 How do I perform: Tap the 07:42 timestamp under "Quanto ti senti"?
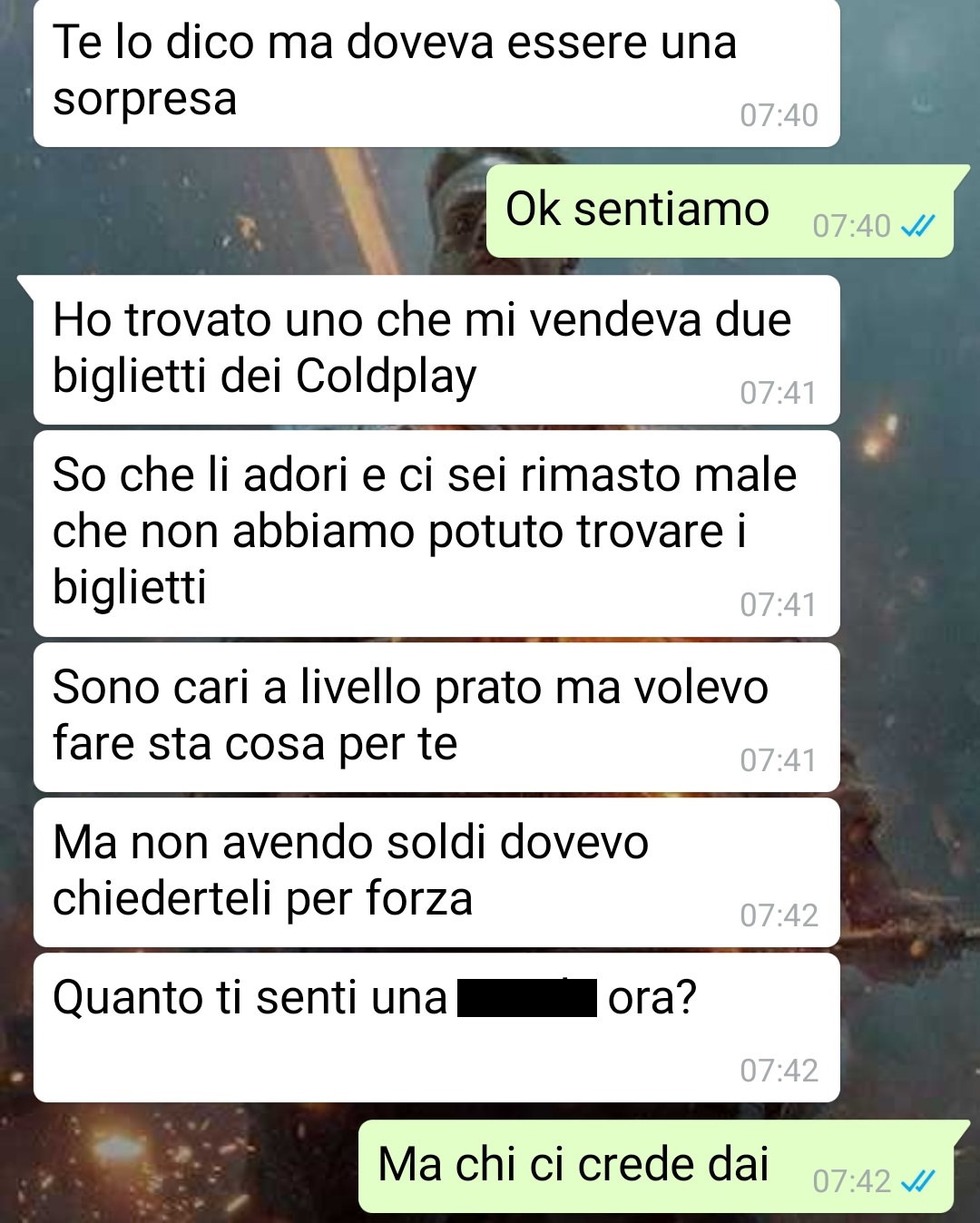point(779,1071)
